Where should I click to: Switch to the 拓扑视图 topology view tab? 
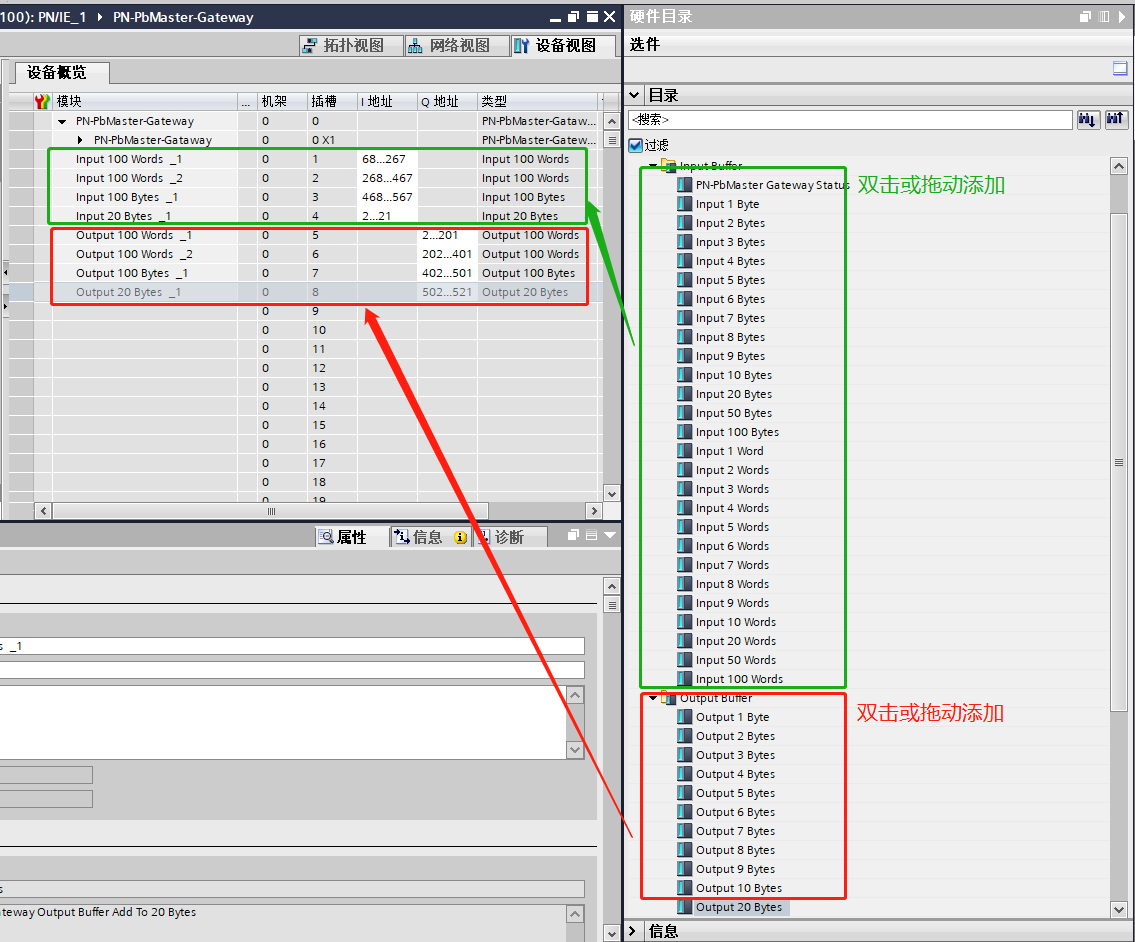click(x=351, y=46)
